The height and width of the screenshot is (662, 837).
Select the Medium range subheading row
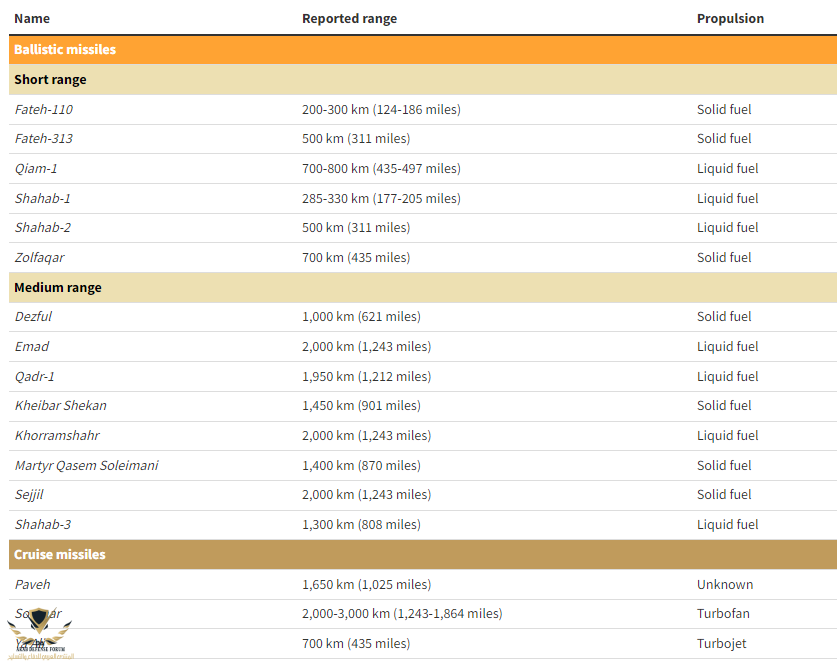click(57, 287)
